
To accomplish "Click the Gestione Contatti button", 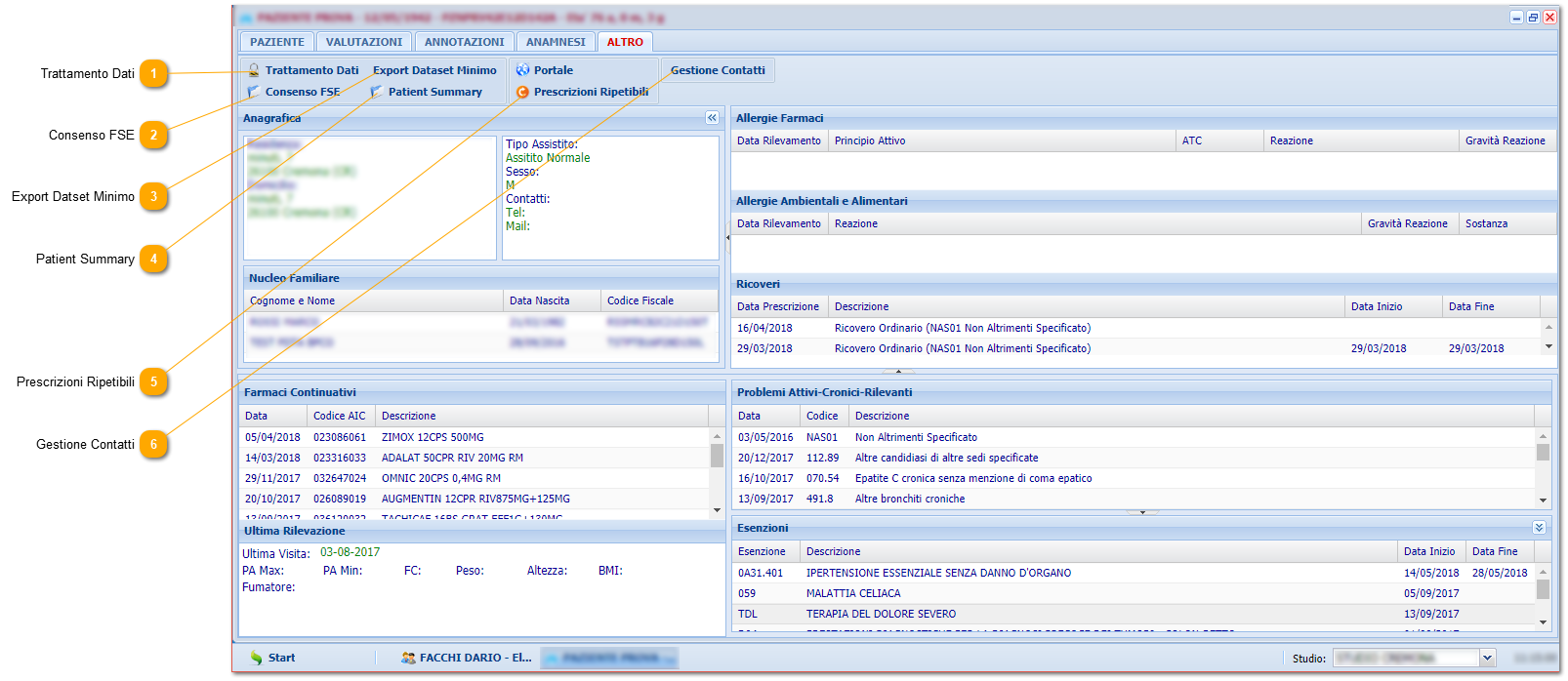I will [718, 70].
